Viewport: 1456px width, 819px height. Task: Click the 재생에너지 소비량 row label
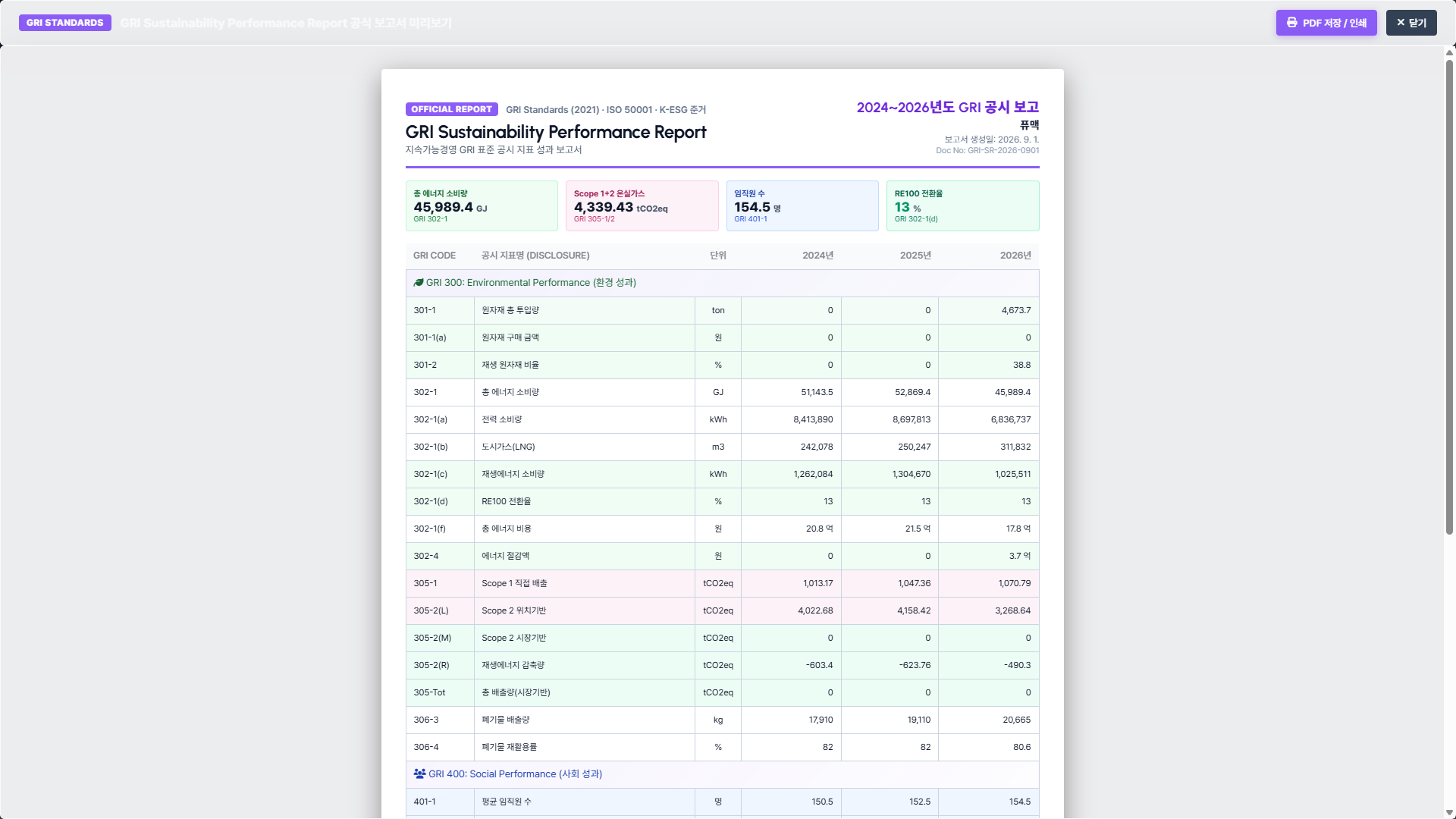[x=513, y=474]
